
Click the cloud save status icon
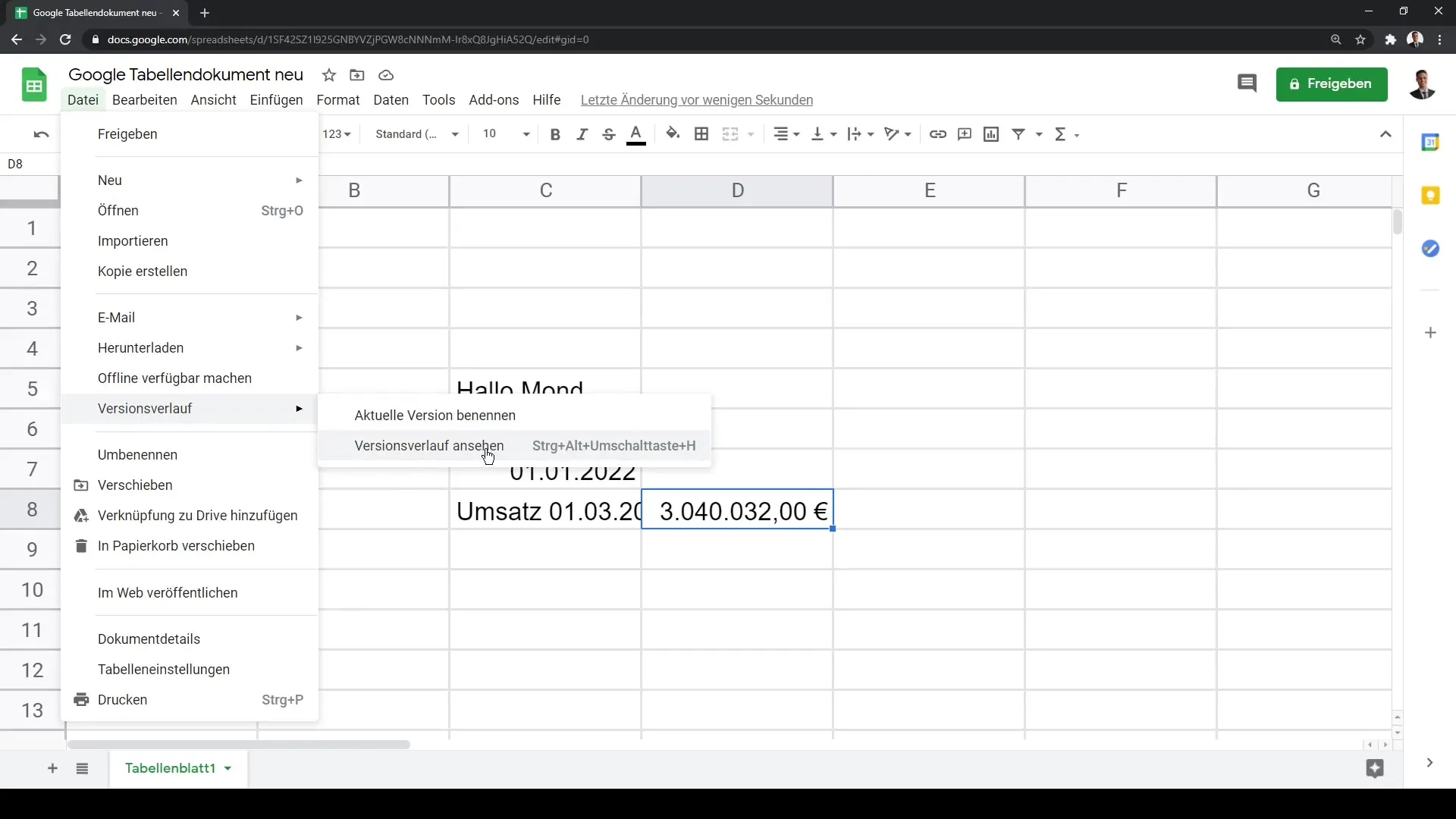point(386,75)
